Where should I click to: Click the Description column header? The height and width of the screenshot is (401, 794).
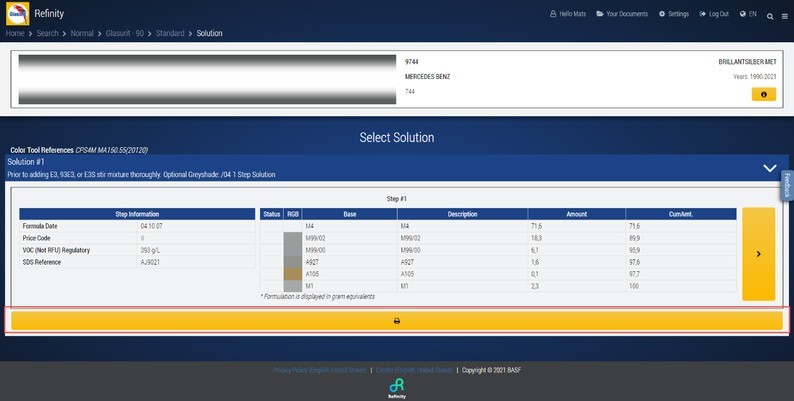coord(462,214)
